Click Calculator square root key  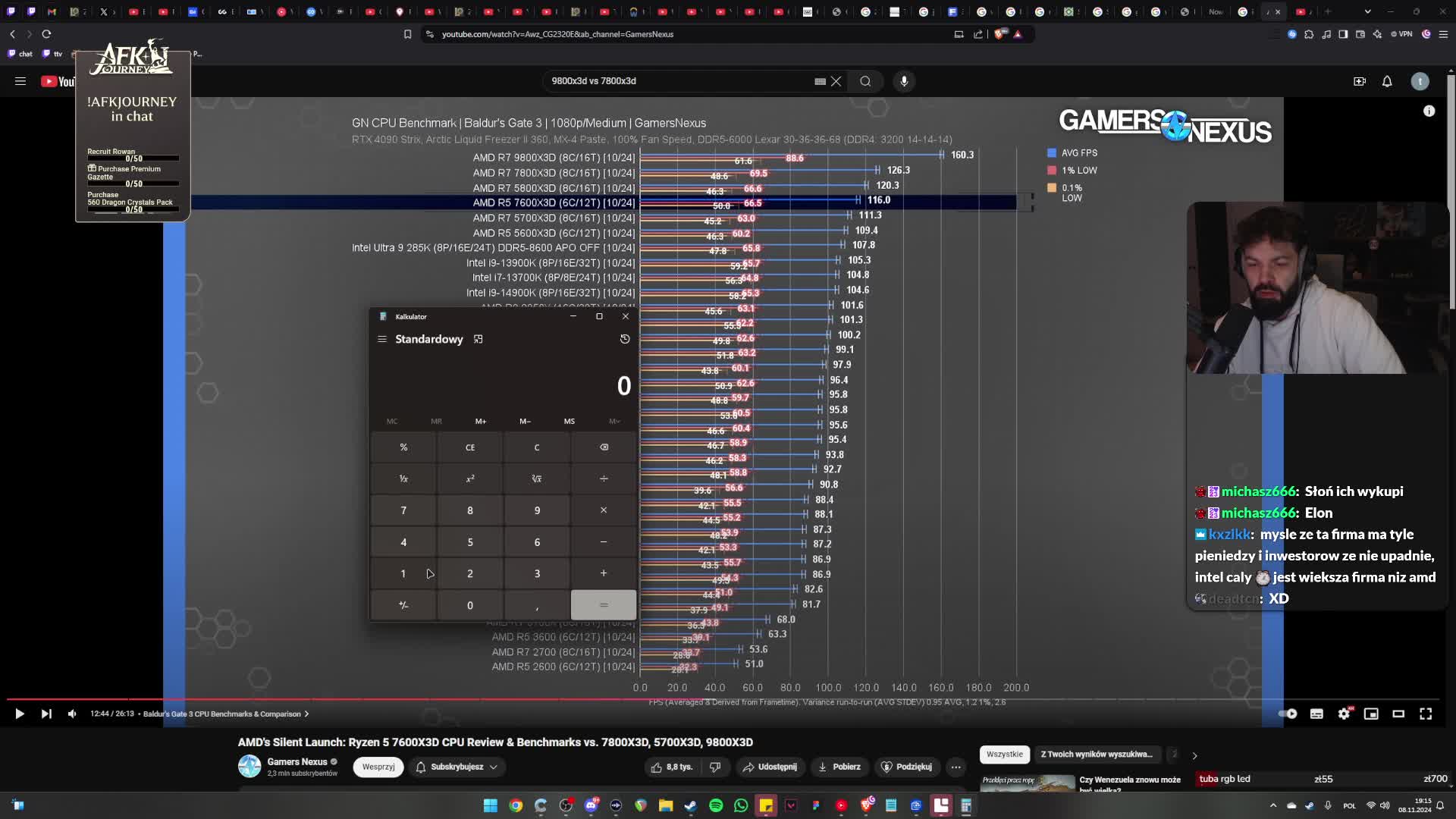click(537, 479)
